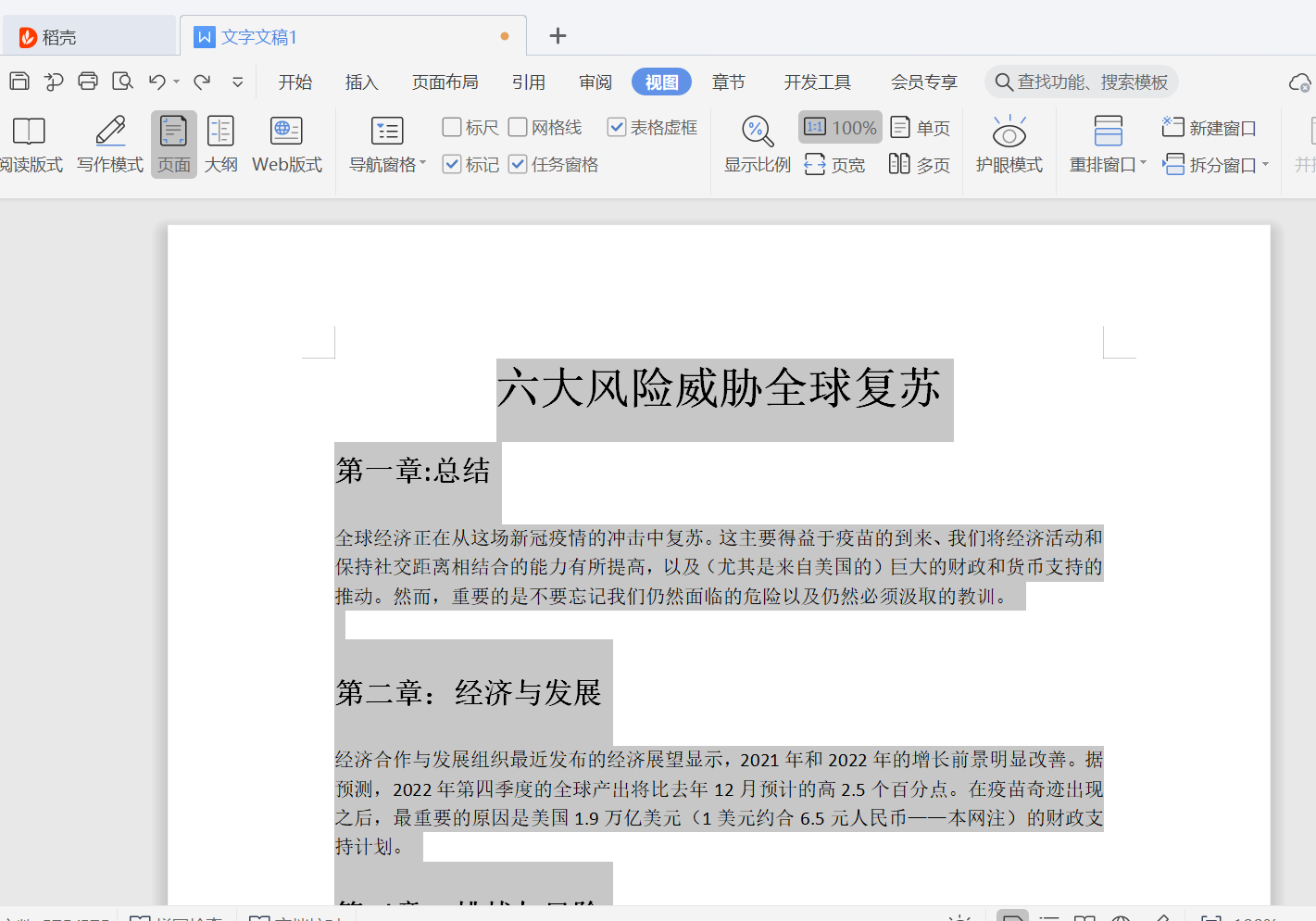Click the Undo icon in quick access toolbar
This screenshot has height=921, width=1316.
156,82
